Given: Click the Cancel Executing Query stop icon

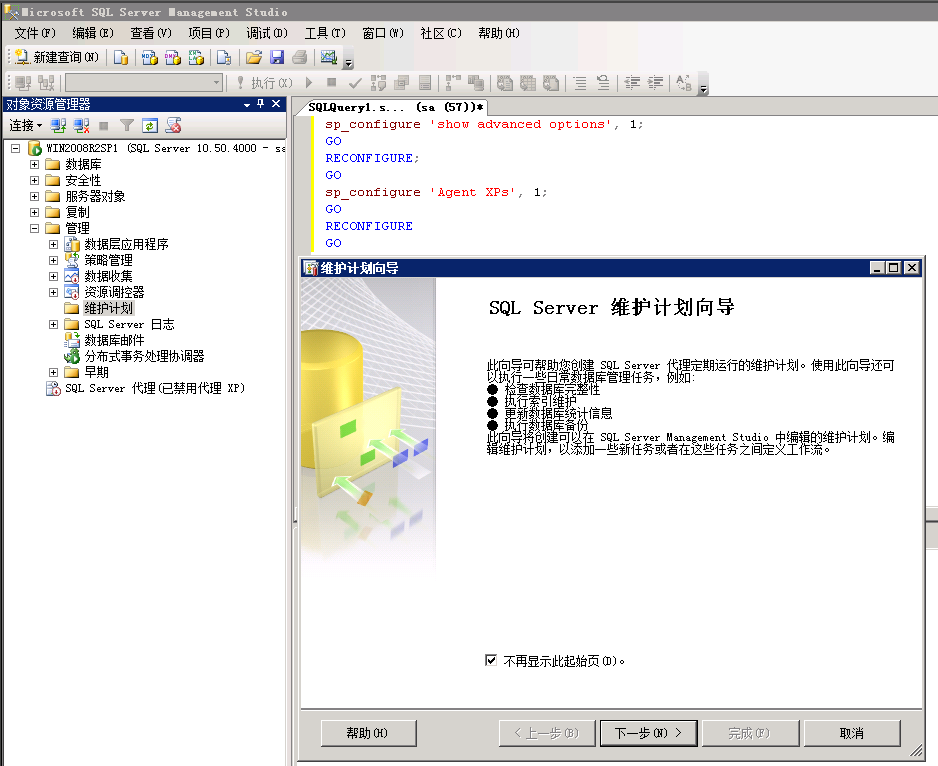Looking at the screenshot, I should 331,83.
